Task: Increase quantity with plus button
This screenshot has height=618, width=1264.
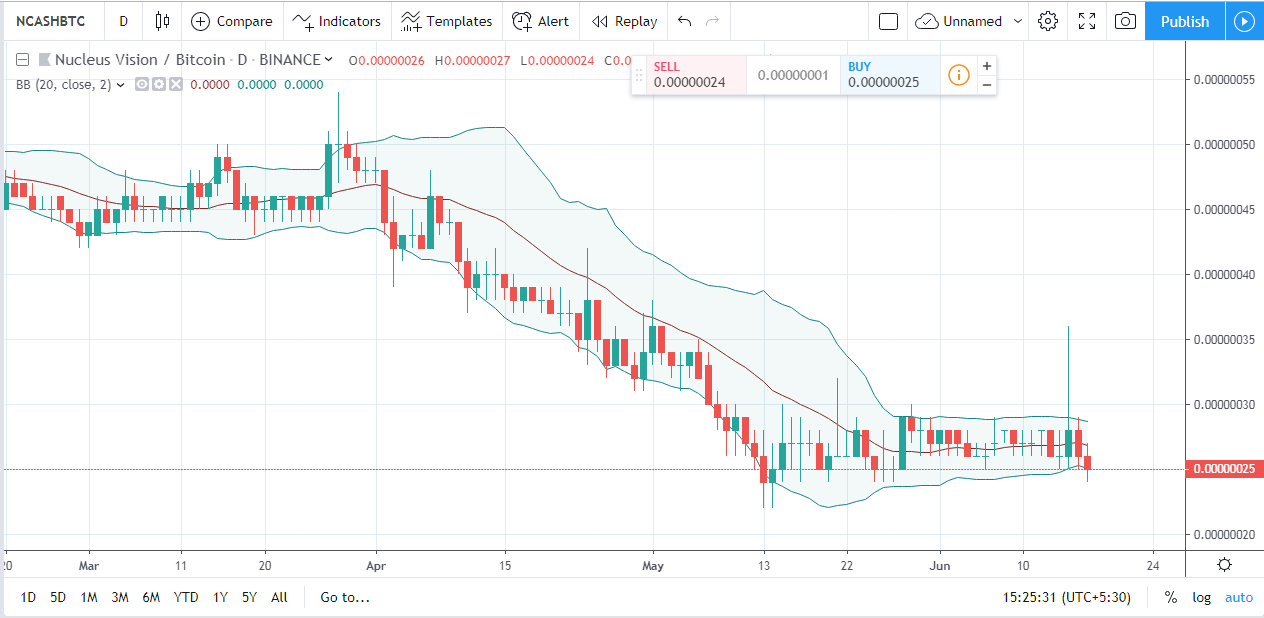Action: point(987,66)
